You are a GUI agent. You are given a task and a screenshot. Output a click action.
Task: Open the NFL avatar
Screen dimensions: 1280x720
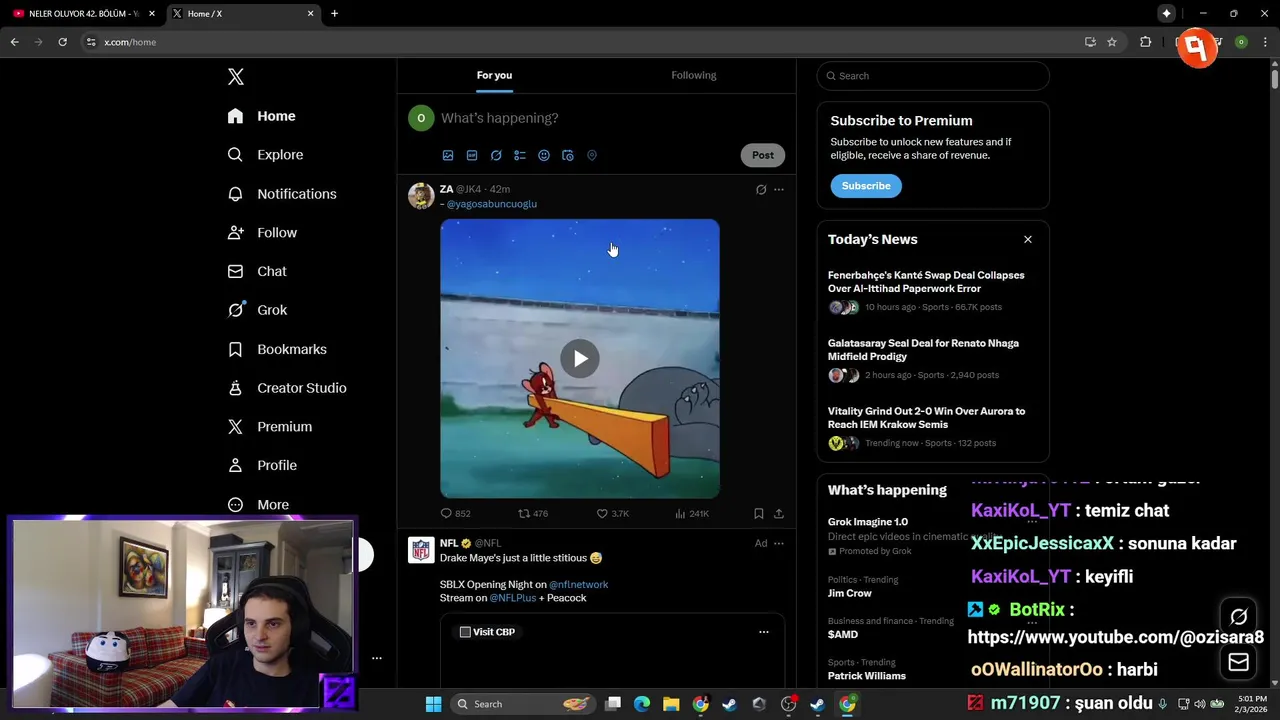[x=421, y=550]
